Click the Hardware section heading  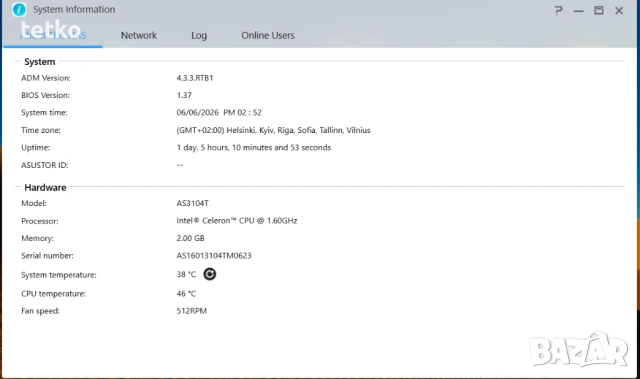coord(45,188)
